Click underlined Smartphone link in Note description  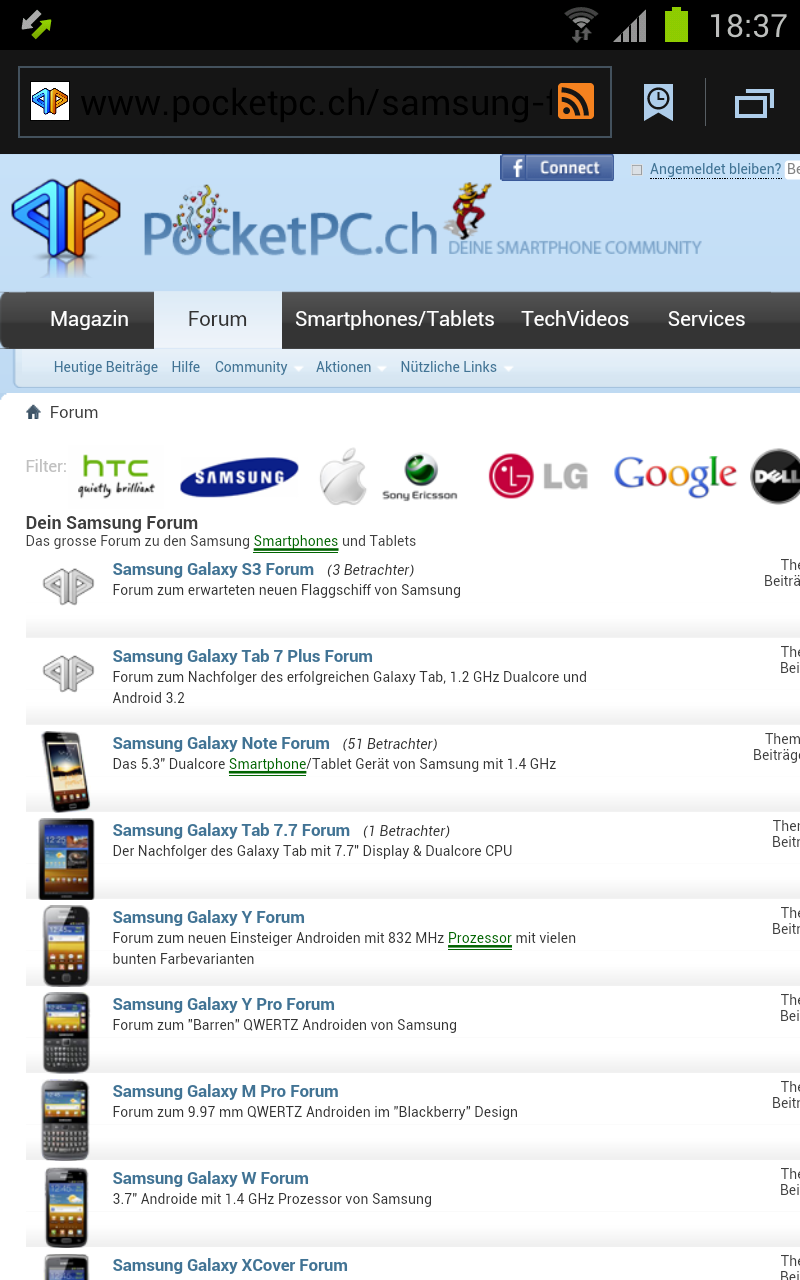click(267, 764)
